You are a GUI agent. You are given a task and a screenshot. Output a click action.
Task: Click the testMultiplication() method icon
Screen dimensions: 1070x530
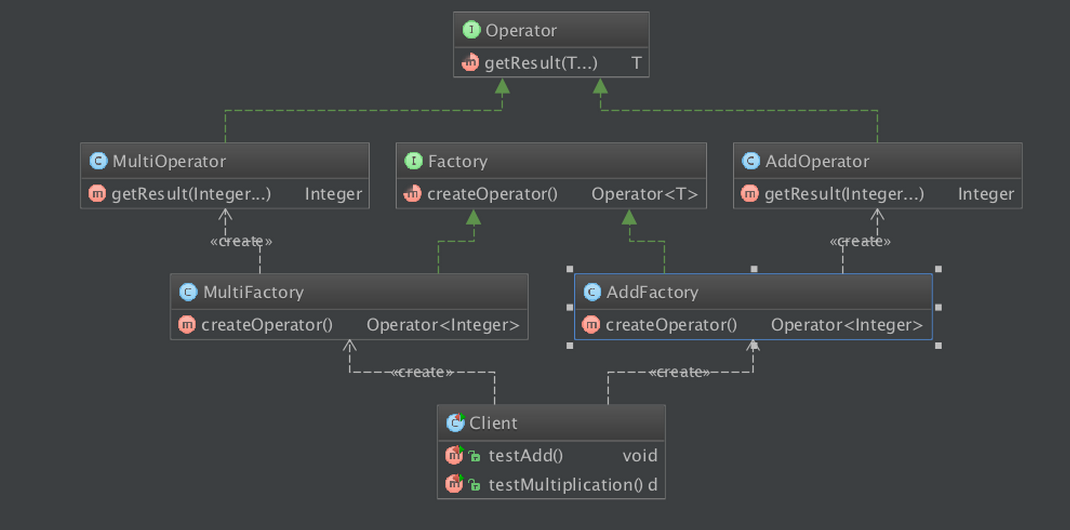454,485
